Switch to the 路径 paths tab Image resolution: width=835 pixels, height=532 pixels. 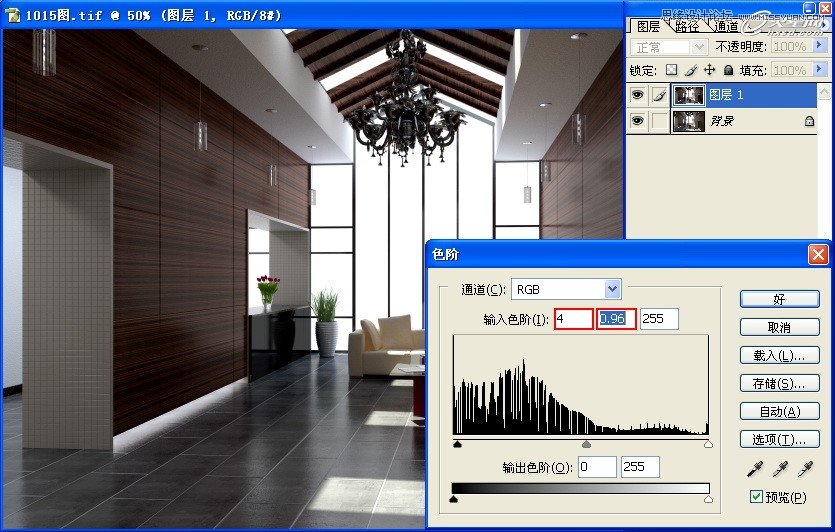point(687,26)
